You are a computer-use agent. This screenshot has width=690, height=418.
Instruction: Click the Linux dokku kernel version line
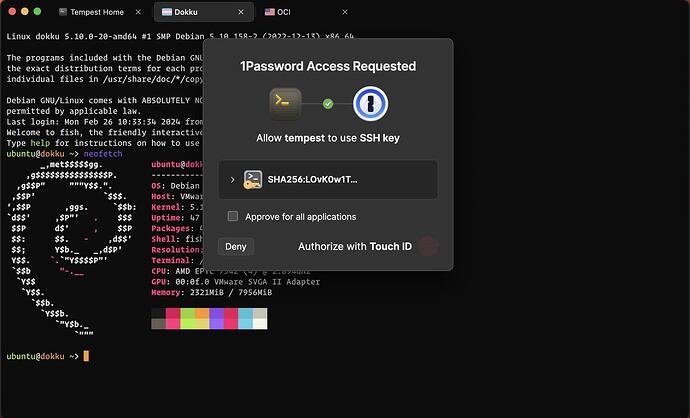point(180,37)
